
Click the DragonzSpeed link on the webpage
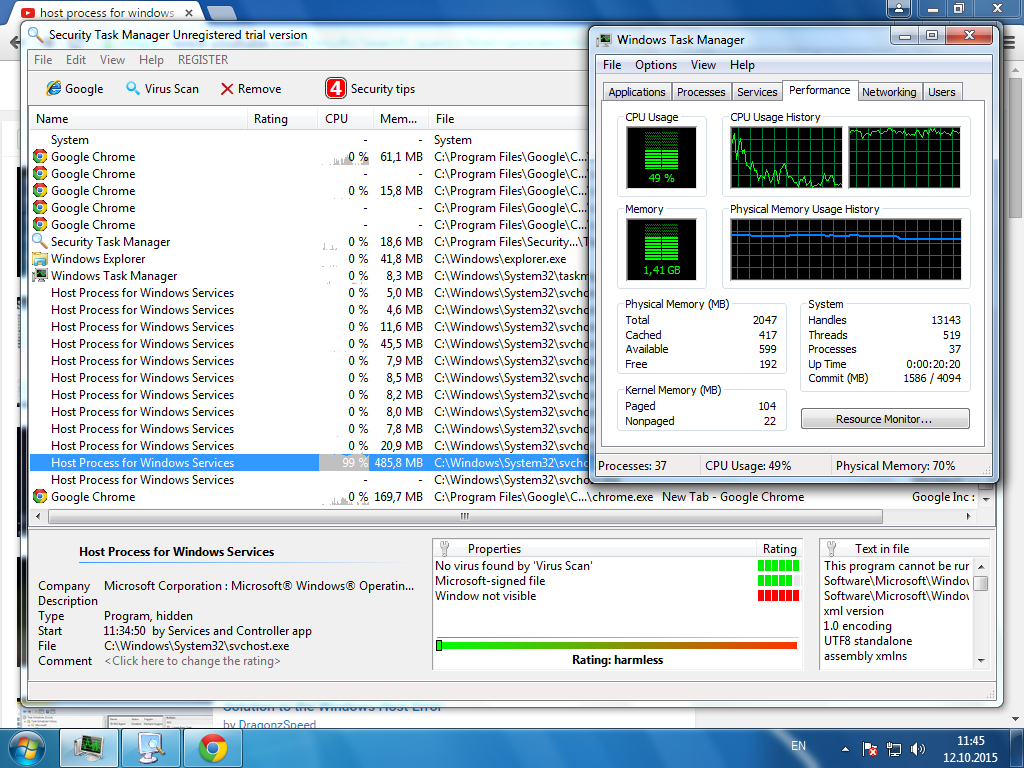tap(277, 724)
